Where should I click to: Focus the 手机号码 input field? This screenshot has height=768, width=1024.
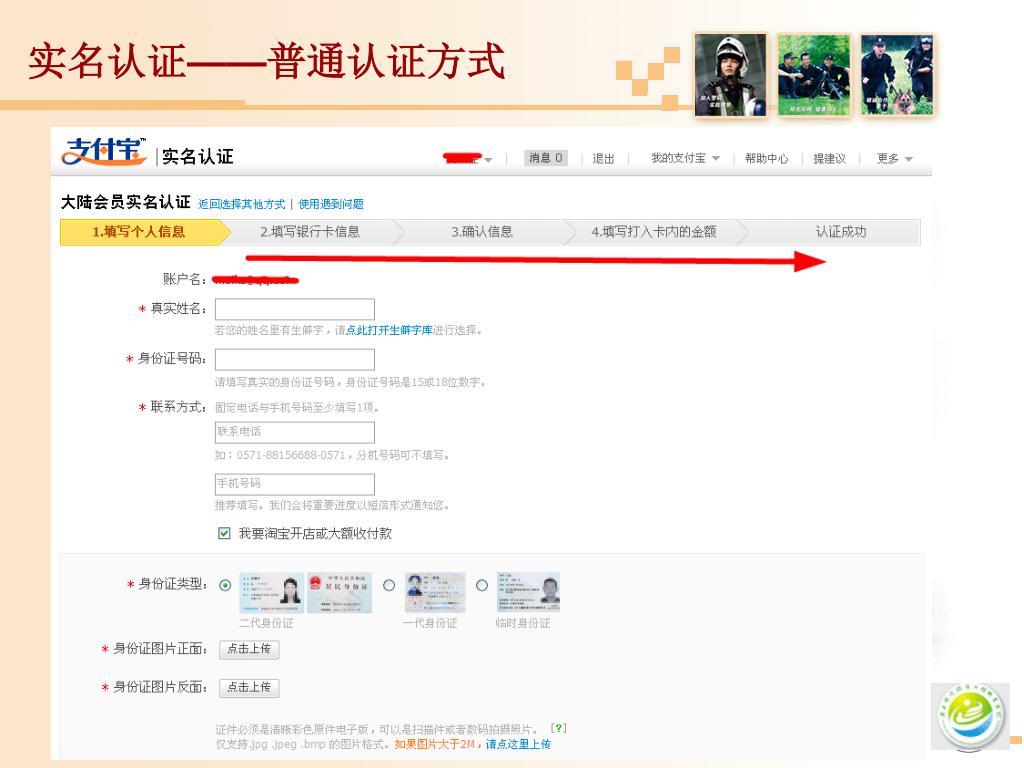[x=295, y=484]
